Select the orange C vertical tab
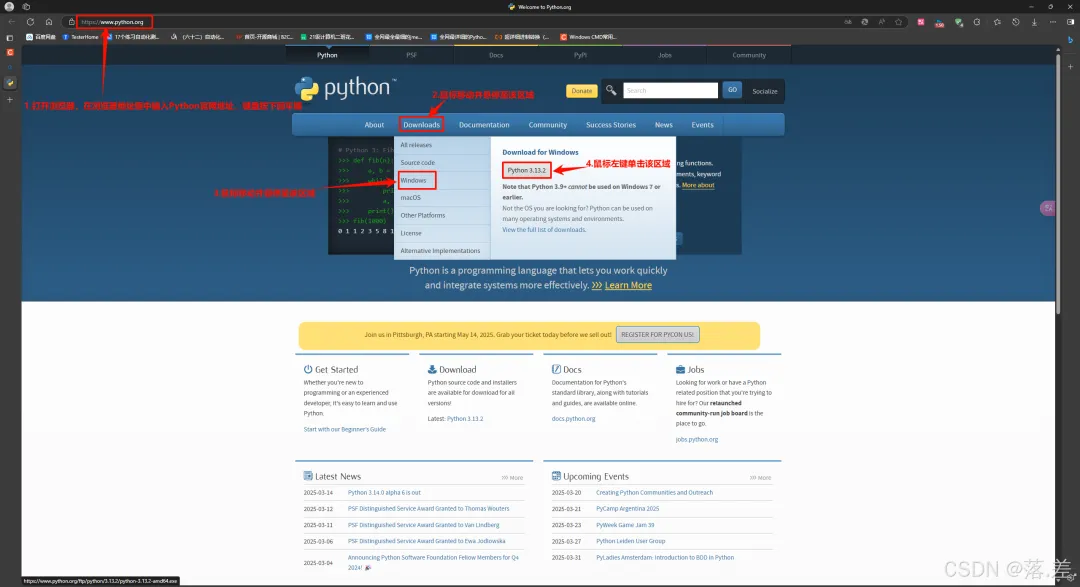The image size is (1080, 587). coord(10,52)
